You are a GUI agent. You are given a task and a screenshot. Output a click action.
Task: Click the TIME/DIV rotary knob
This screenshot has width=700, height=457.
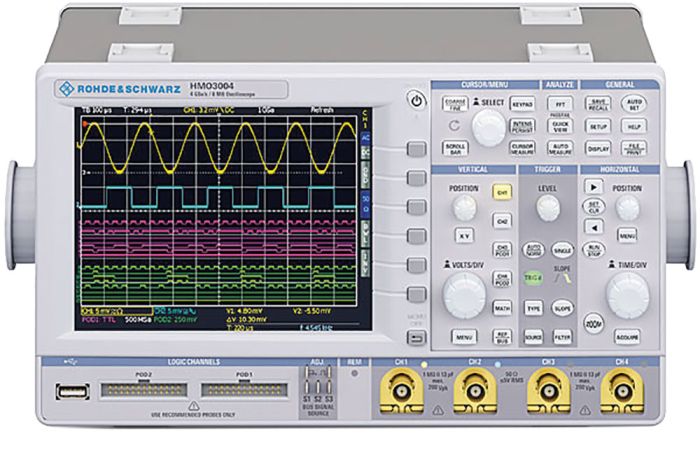click(628, 295)
